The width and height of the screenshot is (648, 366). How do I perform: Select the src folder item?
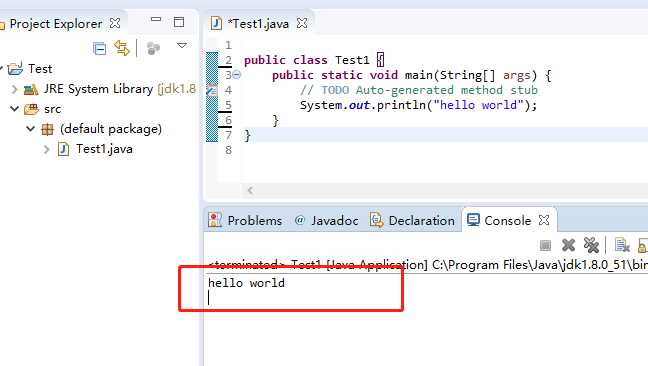(x=52, y=109)
